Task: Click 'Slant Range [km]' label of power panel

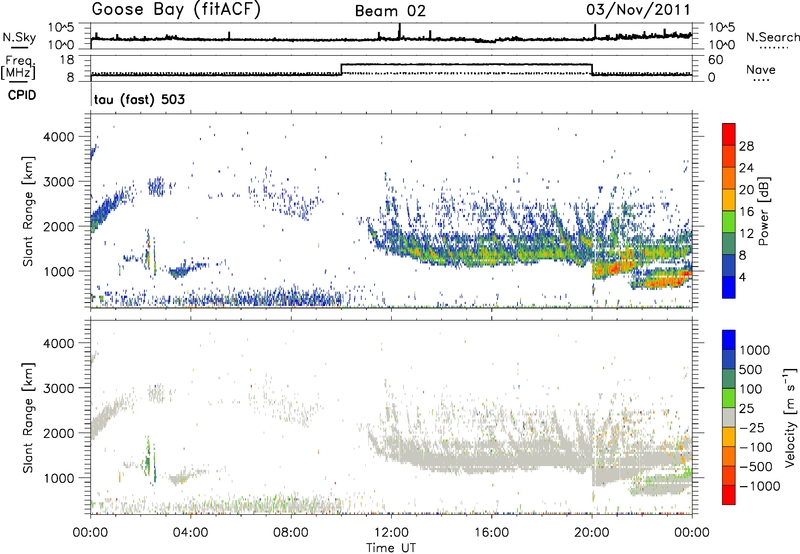Action: pyautogui.click(x=28, y=211)
